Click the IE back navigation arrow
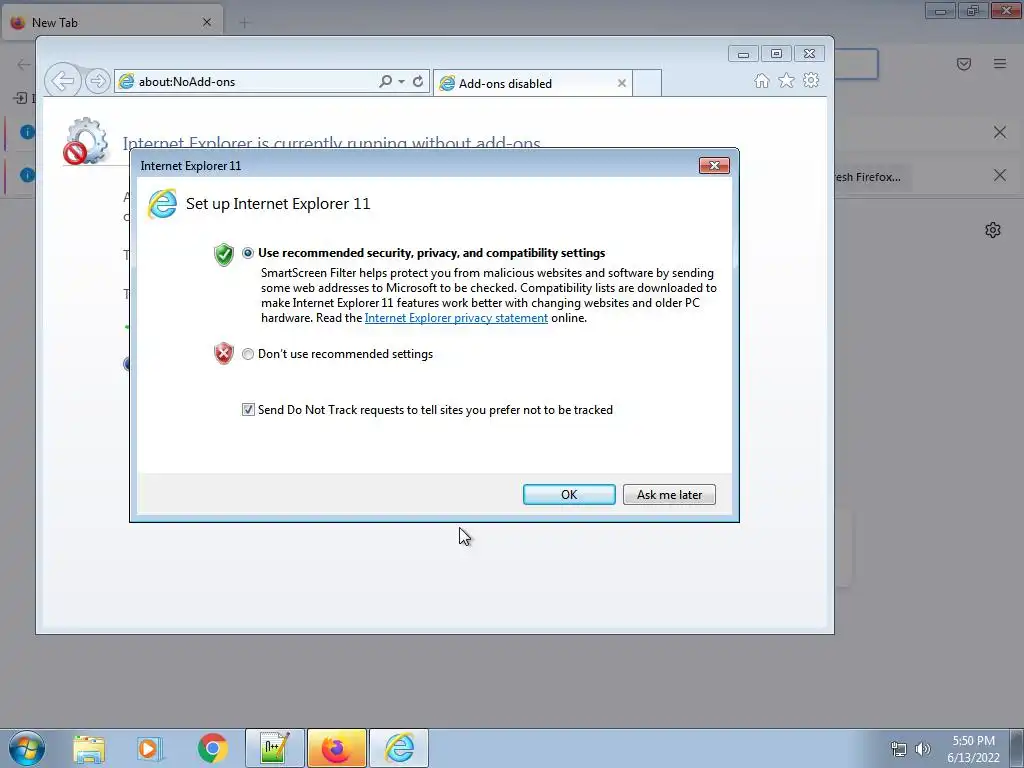 pyautogui.click(x=63, y=81)
